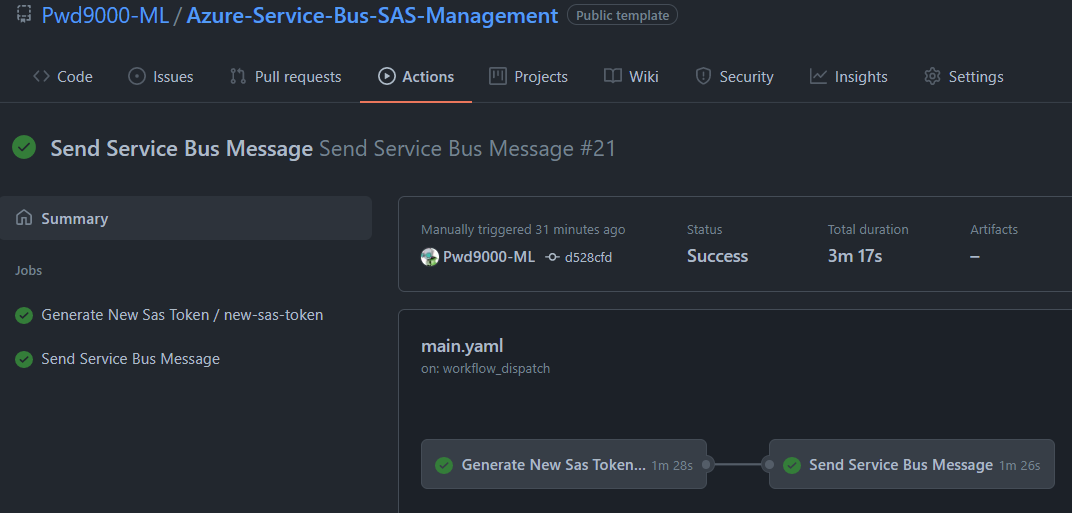Click the on: workflow_dispatch trigger text
The height and width of the screenshot is (513, 1072).
[485, 369]
